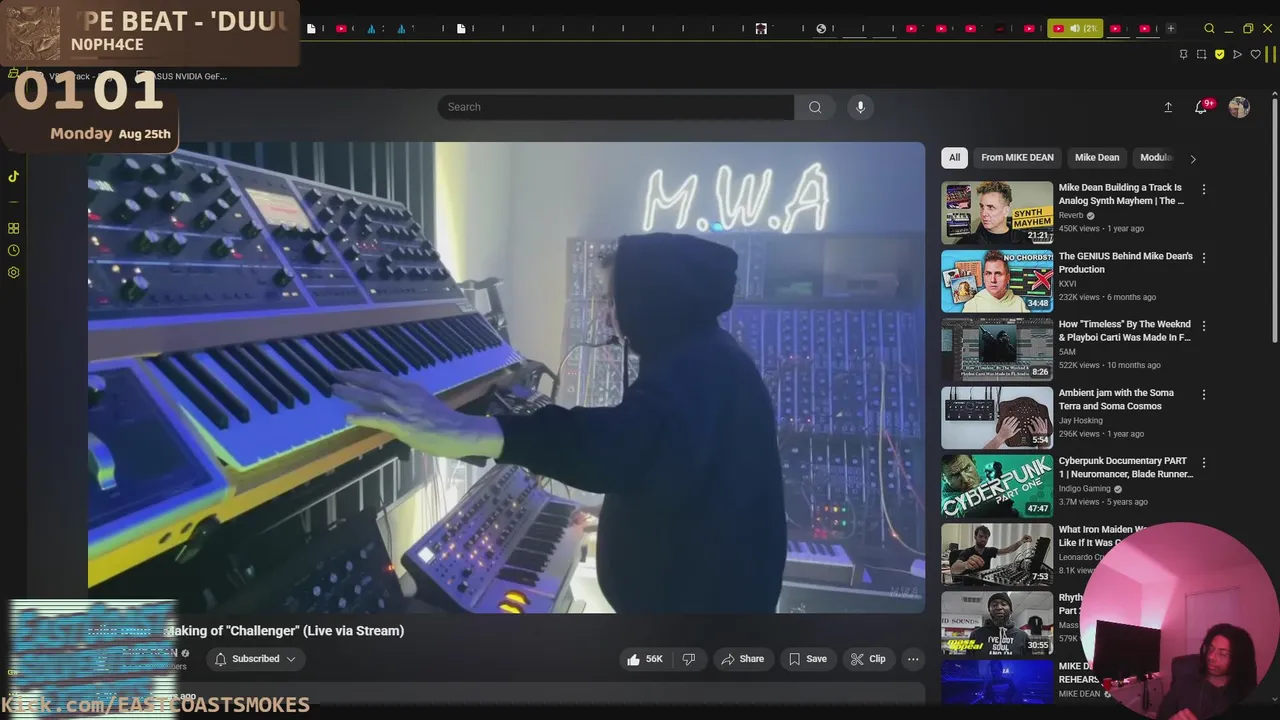Open Jay Hosking channel link

click(1081, 421)
